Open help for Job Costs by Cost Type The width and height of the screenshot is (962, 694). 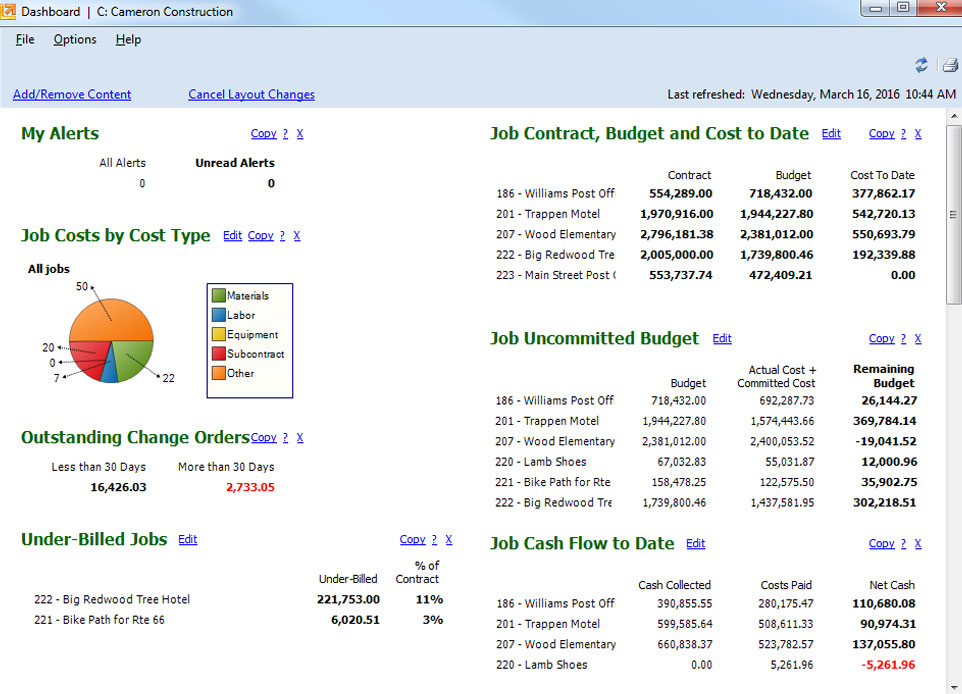coord(282,235)
